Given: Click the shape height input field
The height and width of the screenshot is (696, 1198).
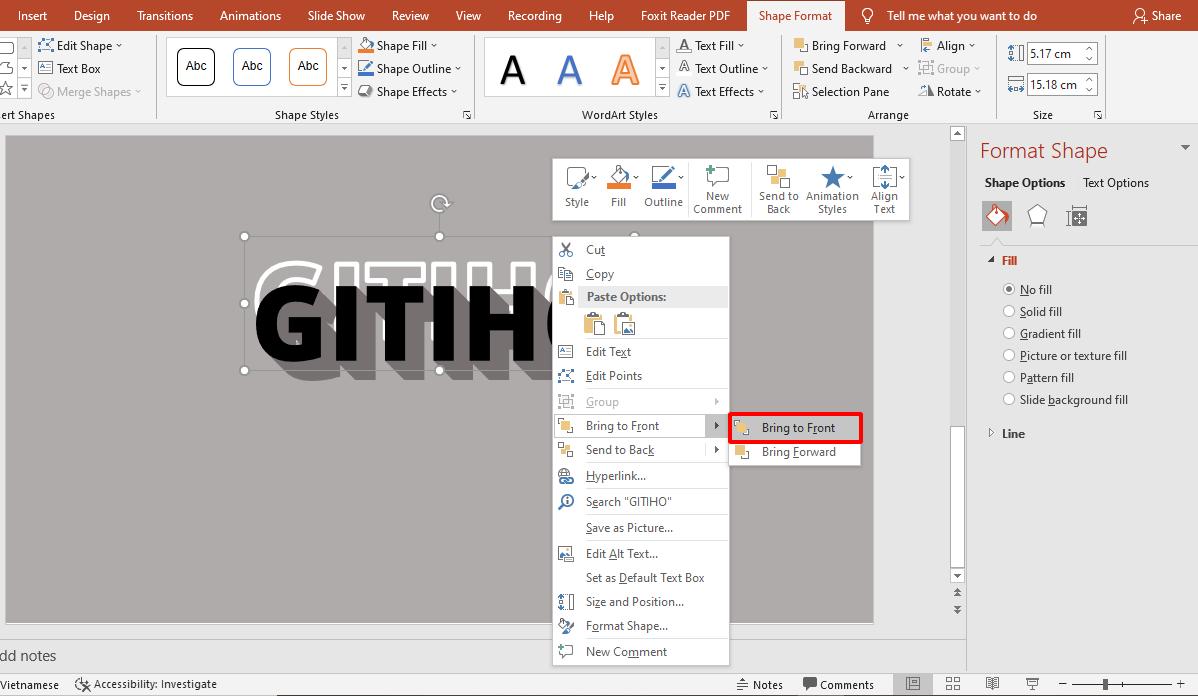Looking at the screenshot, I should (1055, 52).
